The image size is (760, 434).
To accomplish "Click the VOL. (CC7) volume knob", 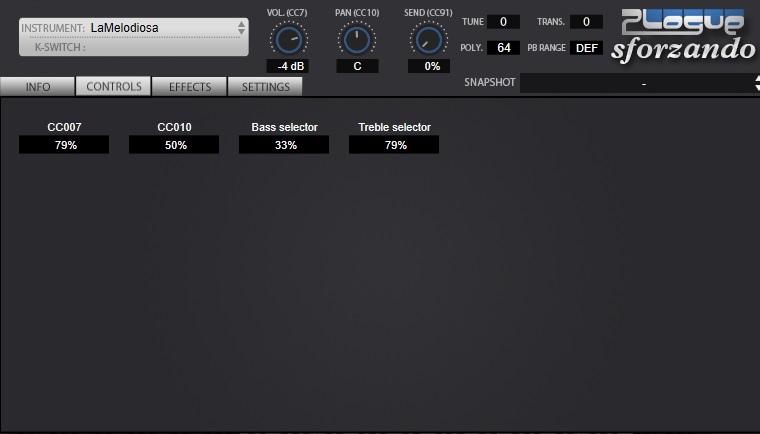I will pos(289,40).
